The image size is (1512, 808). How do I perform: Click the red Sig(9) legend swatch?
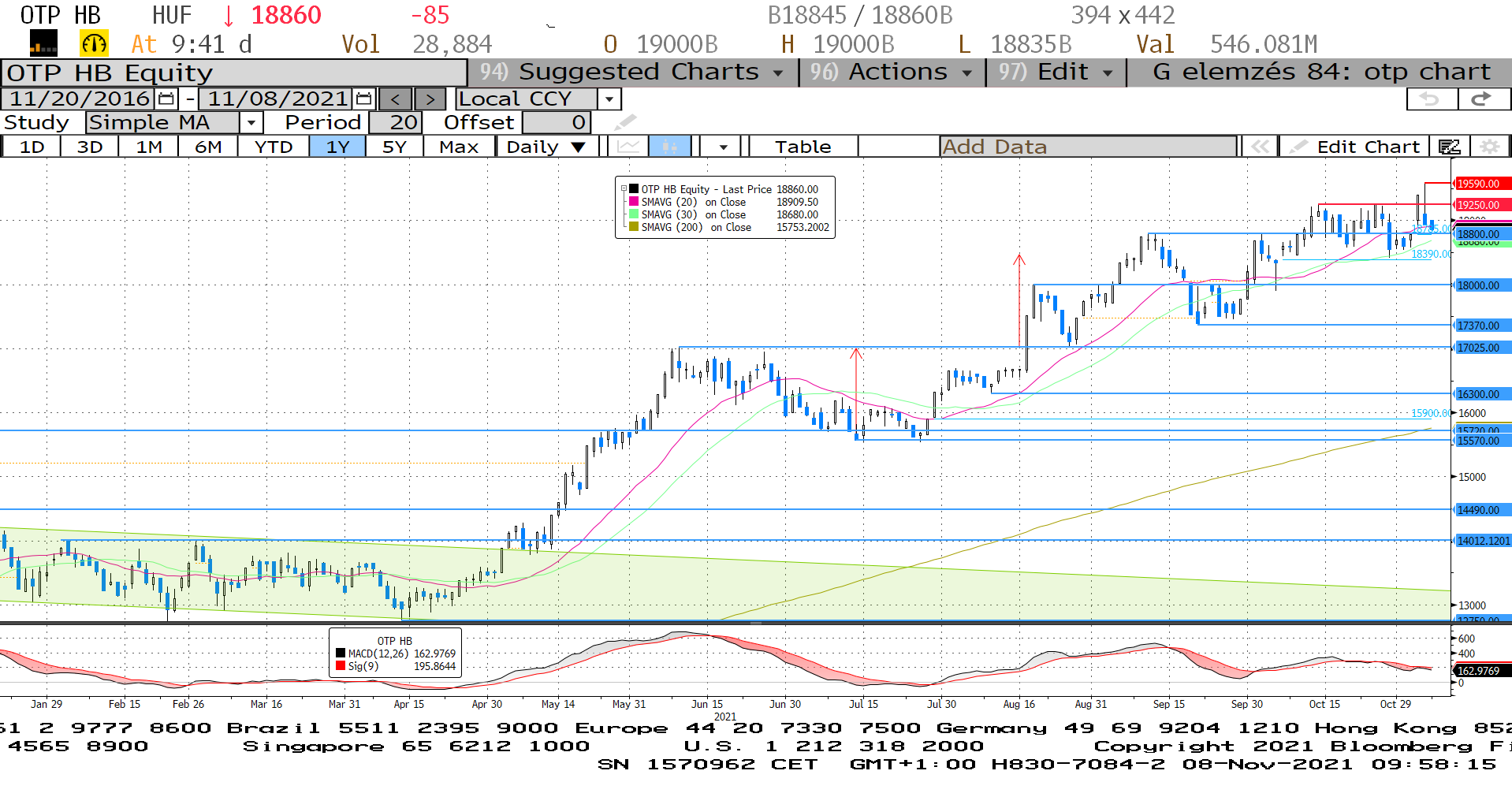tap(341, 666)
